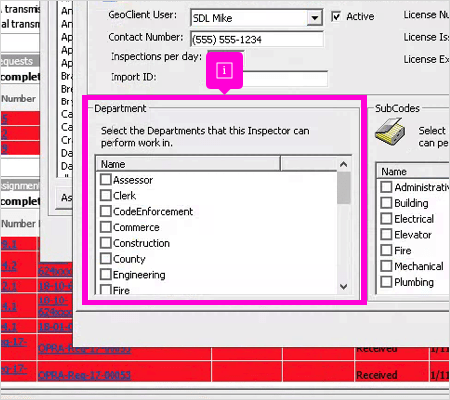
Task: Check the Engineering department checkbox
Action: (106, 274)
